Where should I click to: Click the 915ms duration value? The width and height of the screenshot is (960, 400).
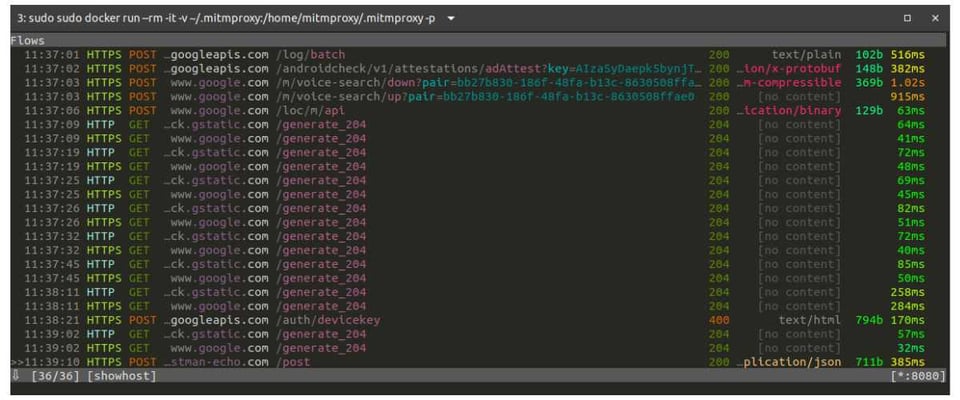click(x=907, y=97)
